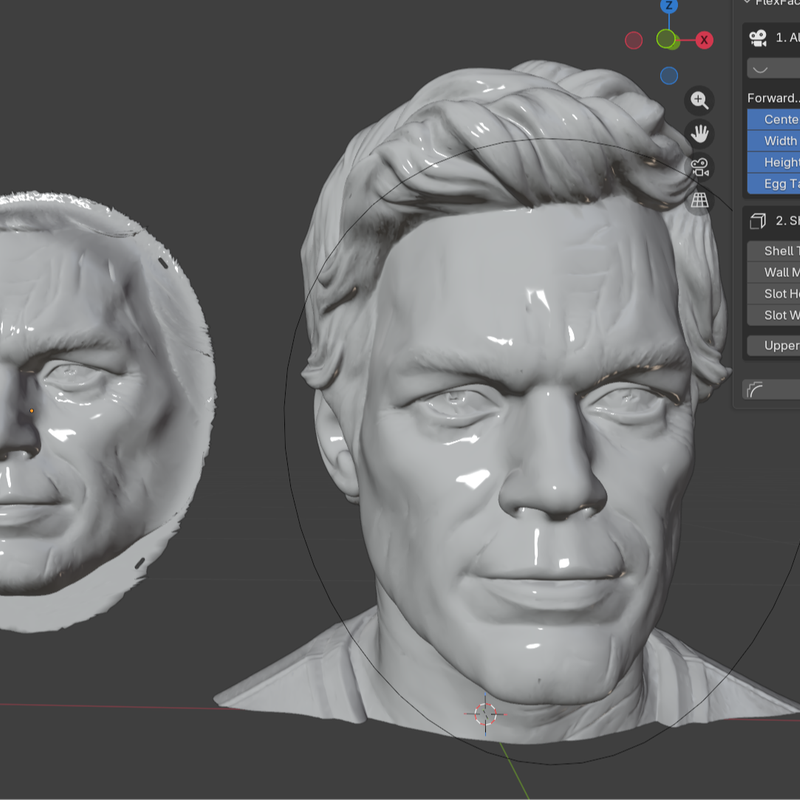
Task: Click the dim blue negative Z gizmo circle
Action: (x=669, y=76)
